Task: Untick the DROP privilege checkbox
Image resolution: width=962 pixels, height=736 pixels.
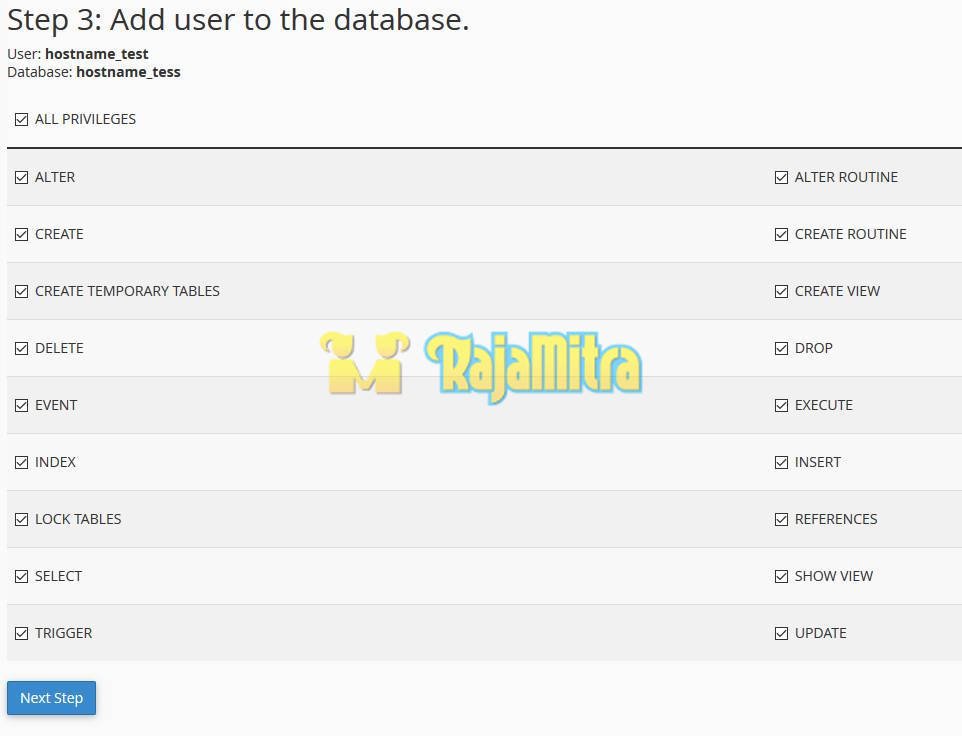Action: tap(781, 349)
